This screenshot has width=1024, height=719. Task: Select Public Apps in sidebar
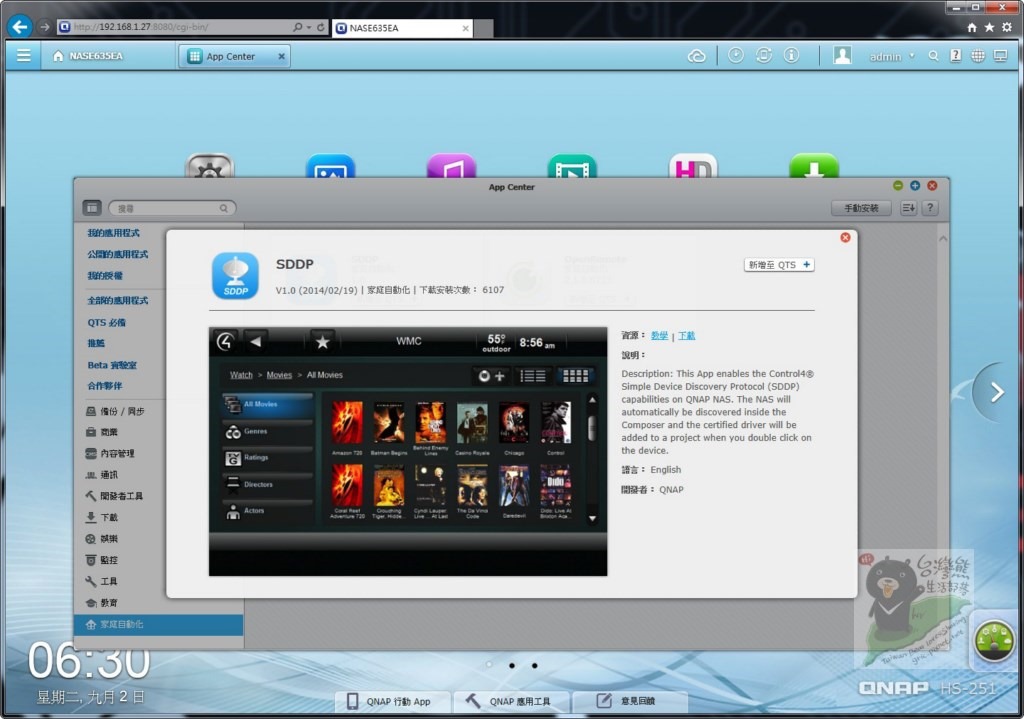pyautogui.click(x=118, y=254)
